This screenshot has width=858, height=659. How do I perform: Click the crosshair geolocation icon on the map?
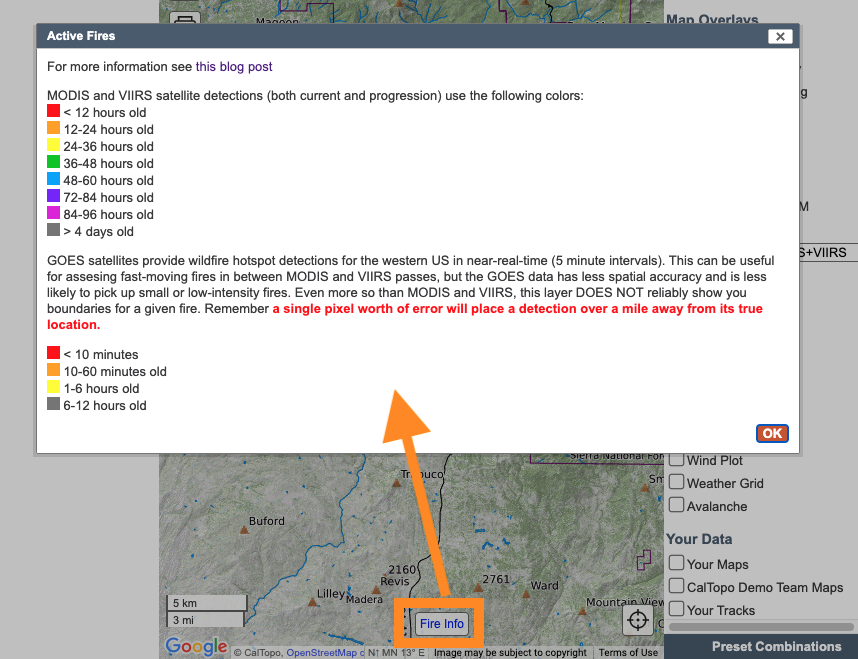[638, 620]
